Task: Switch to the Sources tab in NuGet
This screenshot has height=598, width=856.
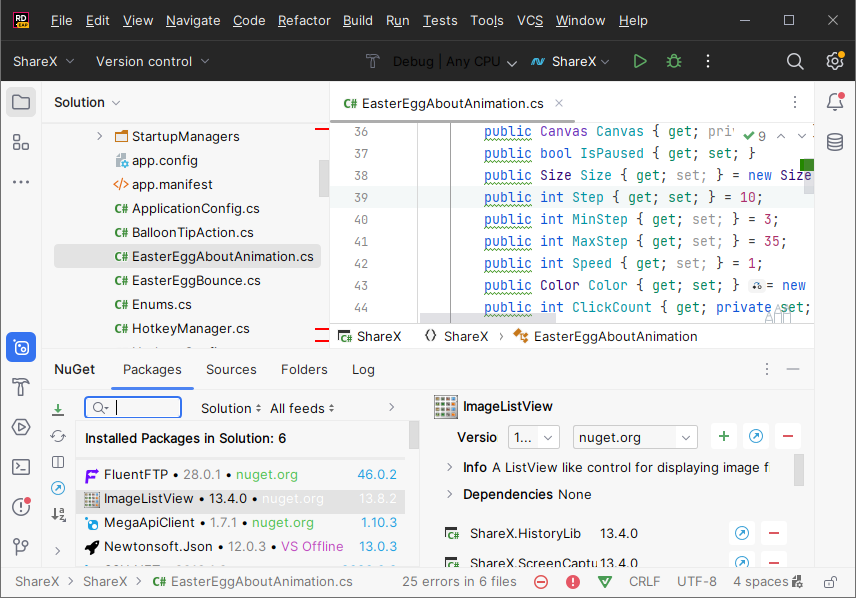Action: (231, 369)
